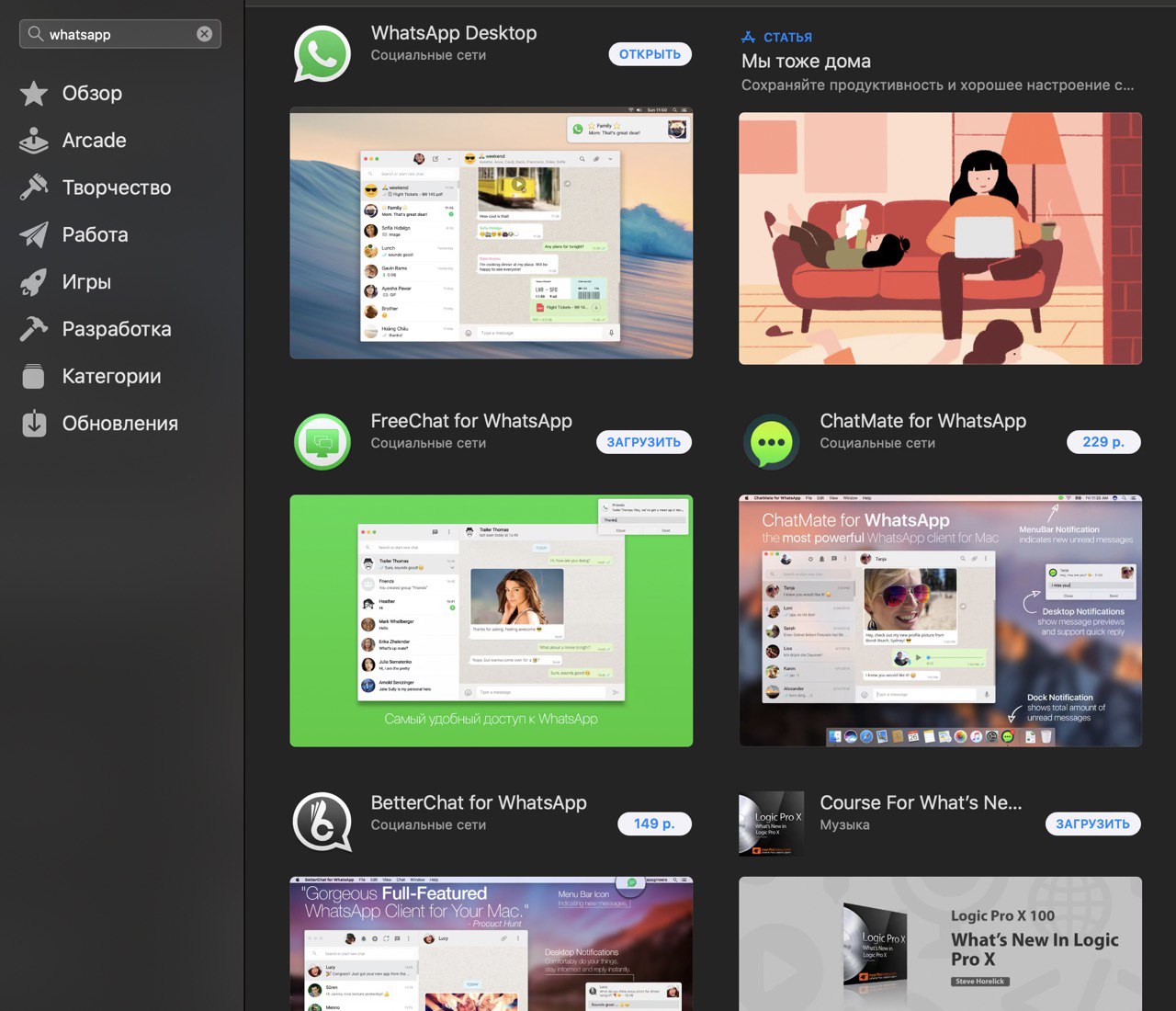This screenshot has width=1176, height=1011.
Task: Select Работа in the sidebar
Action: click(x=95, y=234)
